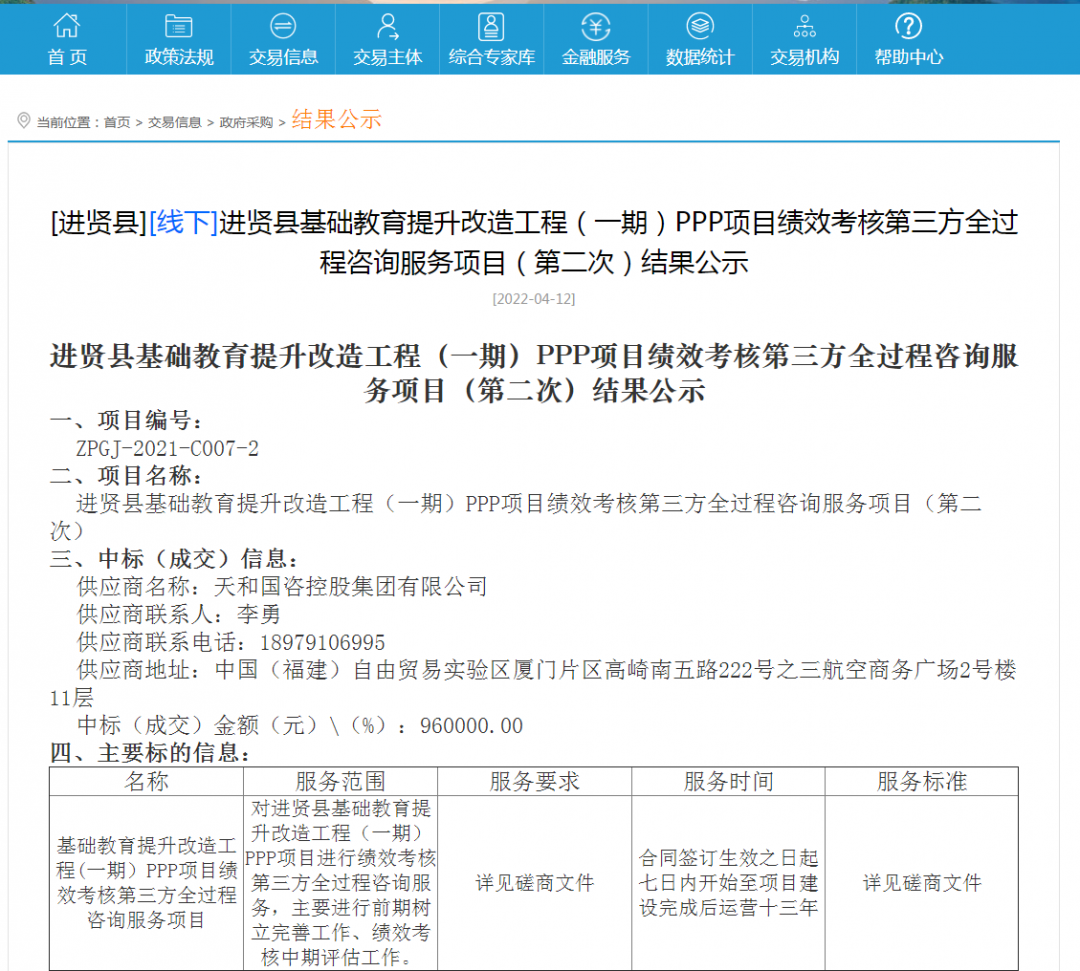Open the 交易主体 menu label
This screenshot has height=971, width=1080.
[387, 57]
